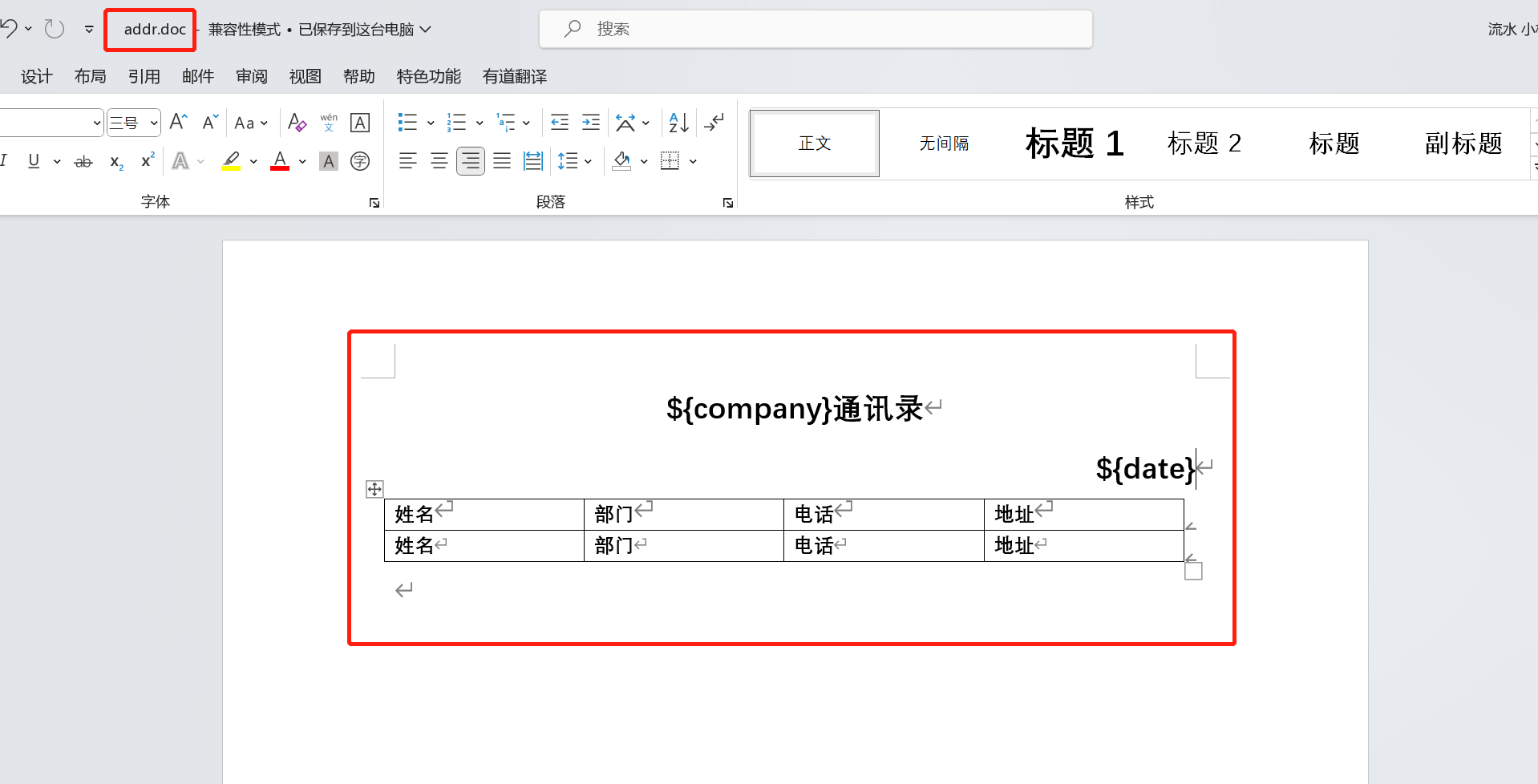Justify paragraph text
Image resolution: width=1538 pixels, height=784 pixels.
pos(502,161)
